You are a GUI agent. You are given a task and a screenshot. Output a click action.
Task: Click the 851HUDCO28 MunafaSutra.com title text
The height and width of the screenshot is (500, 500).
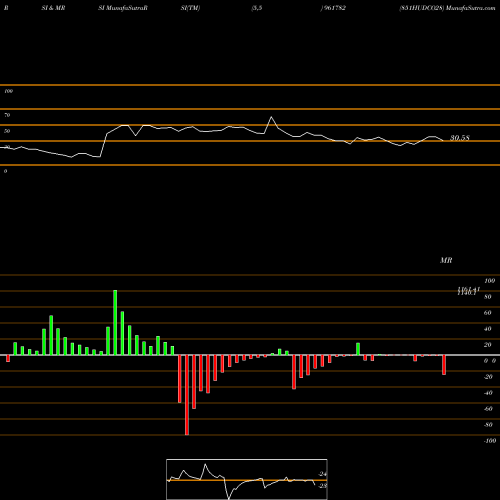(x=447, y=8)
